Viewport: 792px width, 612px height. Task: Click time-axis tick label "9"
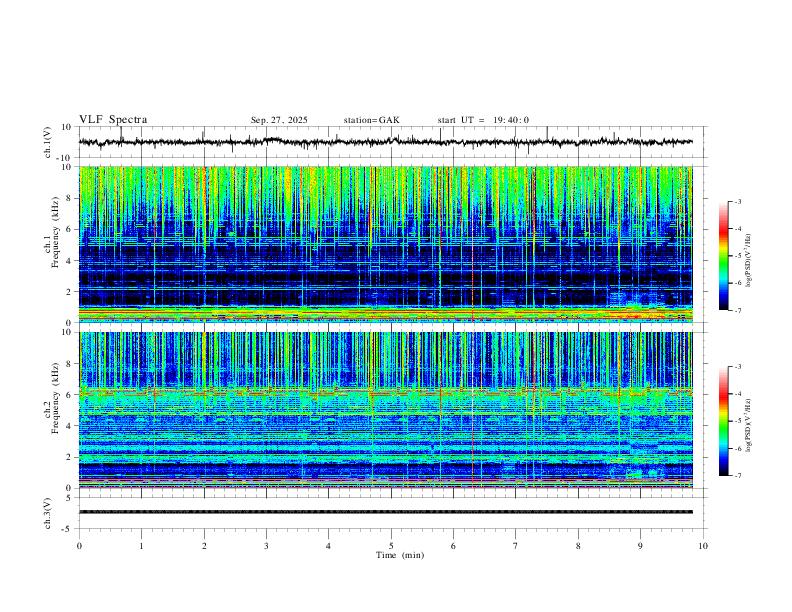pos(640,546)
